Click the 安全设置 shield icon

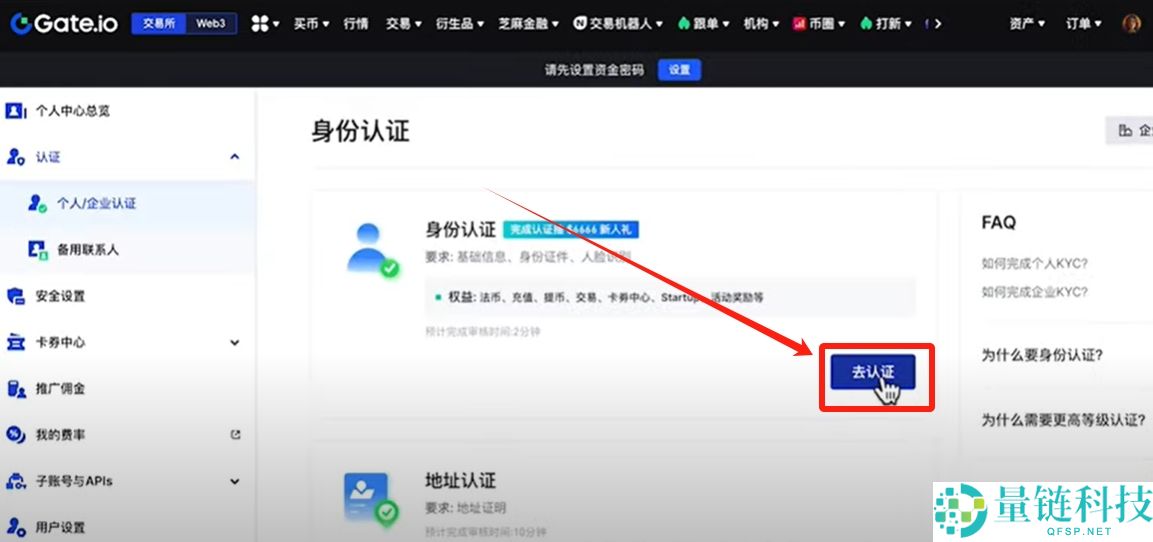coord(16,296)
